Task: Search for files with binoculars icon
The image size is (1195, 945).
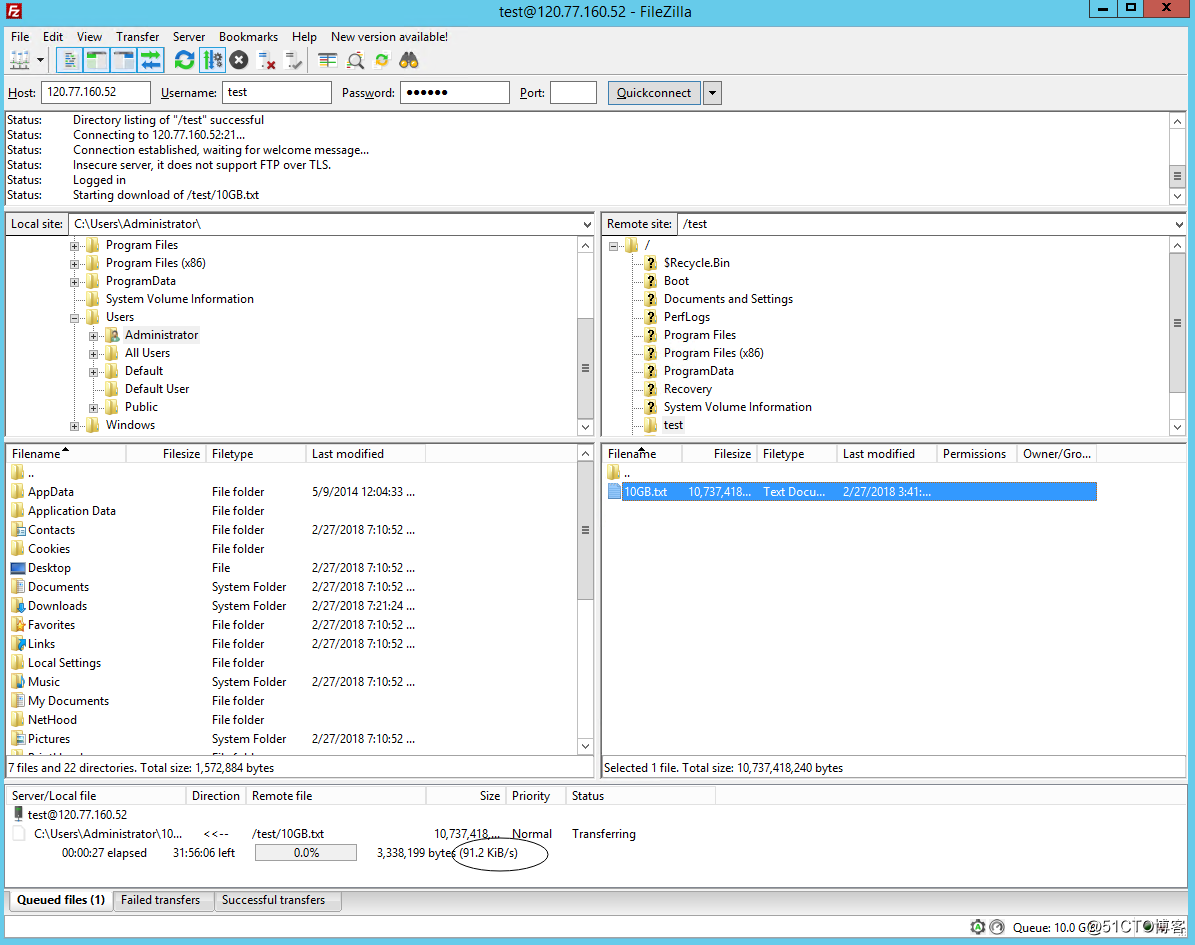Action: [x=409, y=60]
